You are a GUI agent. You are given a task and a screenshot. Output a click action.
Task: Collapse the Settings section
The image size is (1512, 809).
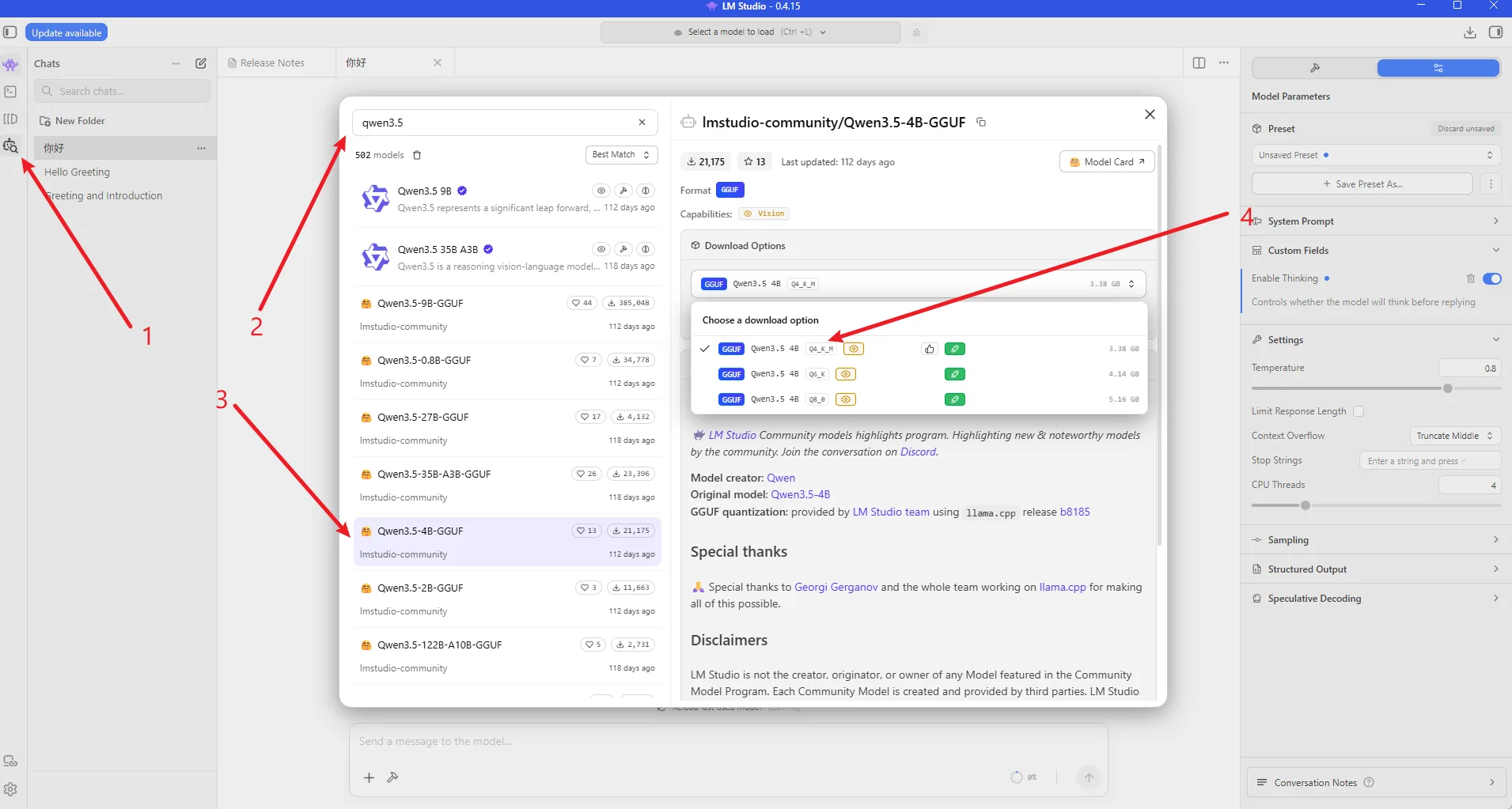[x=1376, y=340]
